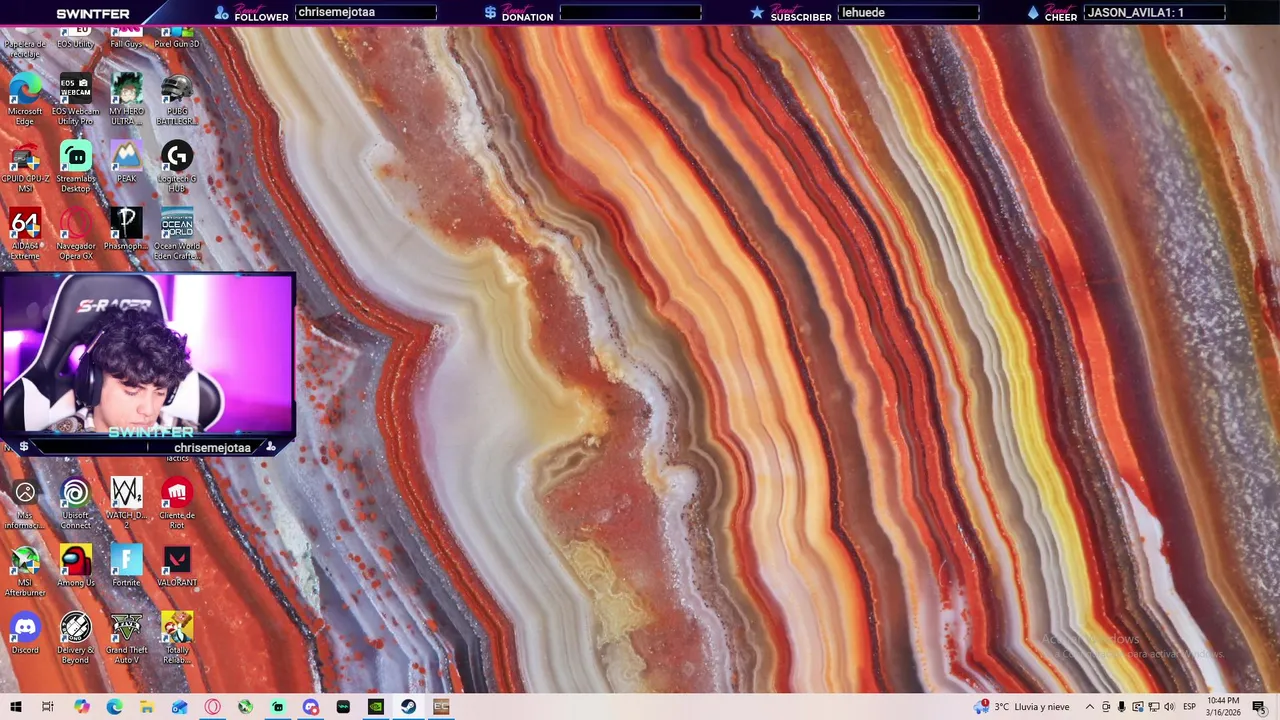Screen dimensions: 1280x720
Task: Open tray network settings icon
Action: coord(1153,707)
